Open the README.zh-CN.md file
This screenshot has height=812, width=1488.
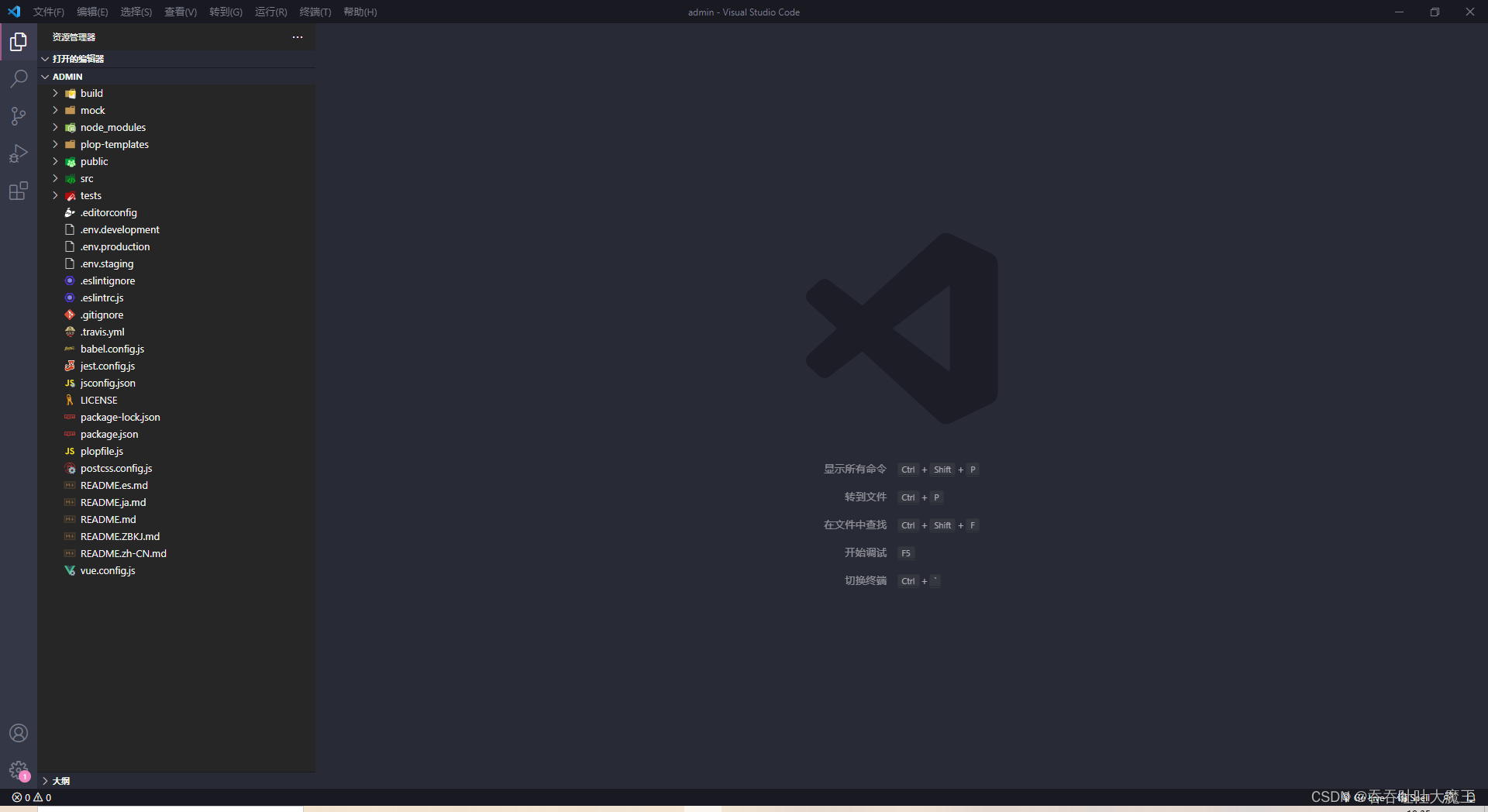[176, 553]
